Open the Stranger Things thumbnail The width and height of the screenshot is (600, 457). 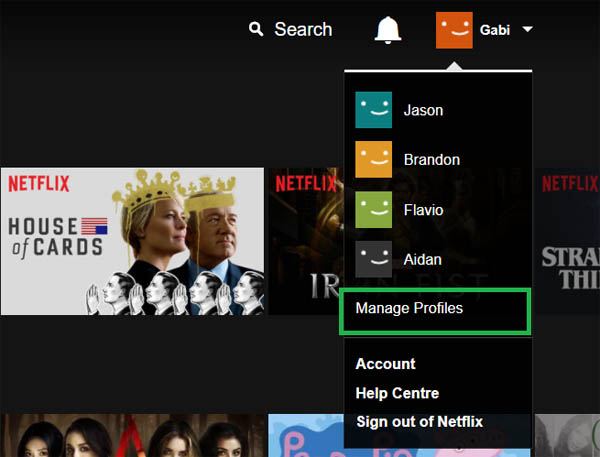(x=567, y=241)
